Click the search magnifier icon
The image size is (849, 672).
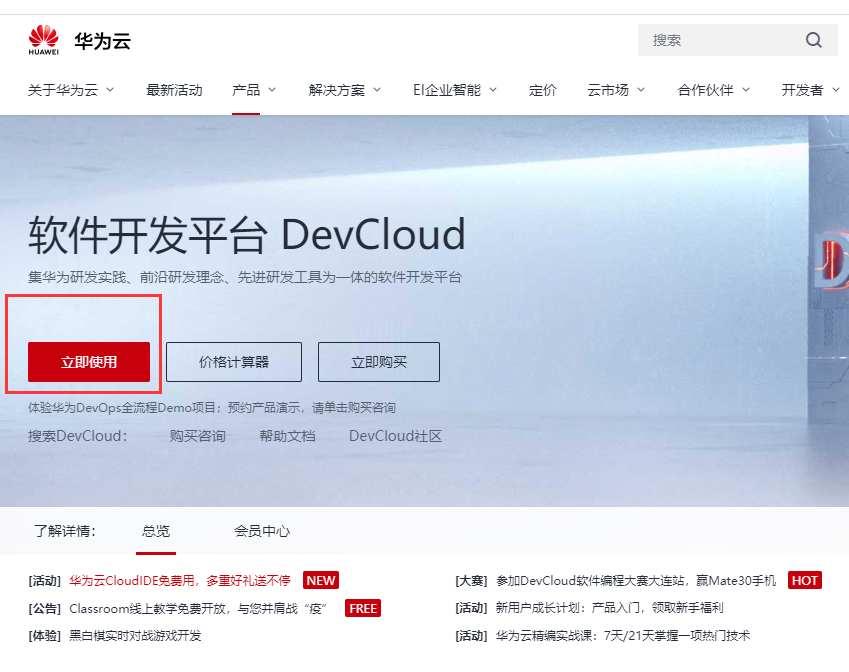click(x=813, y=40)
